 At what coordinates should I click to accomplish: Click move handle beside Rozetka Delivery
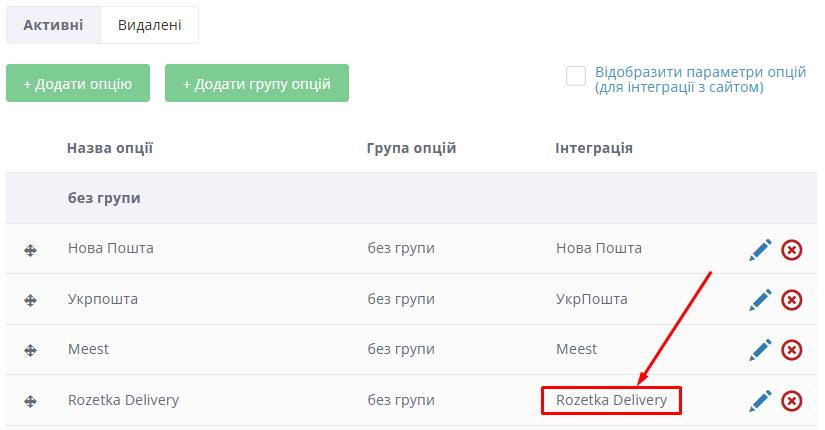point(30,401)
